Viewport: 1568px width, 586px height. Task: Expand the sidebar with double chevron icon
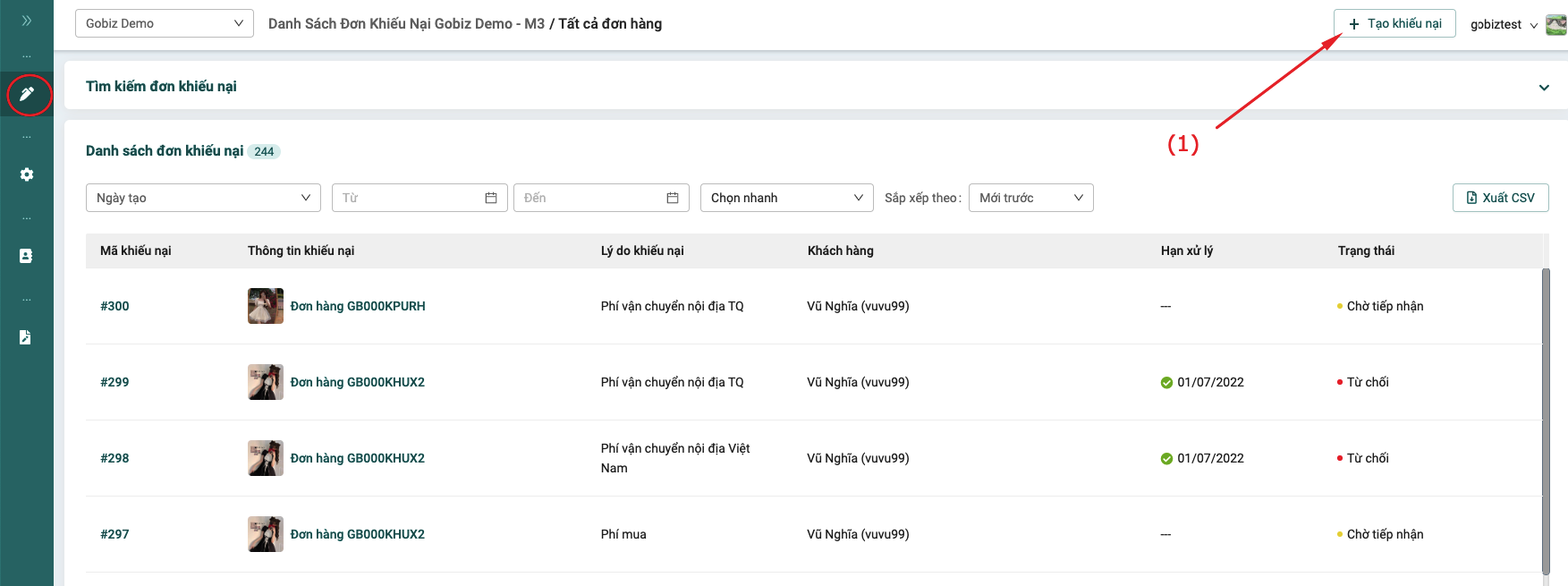coord(26,21)
